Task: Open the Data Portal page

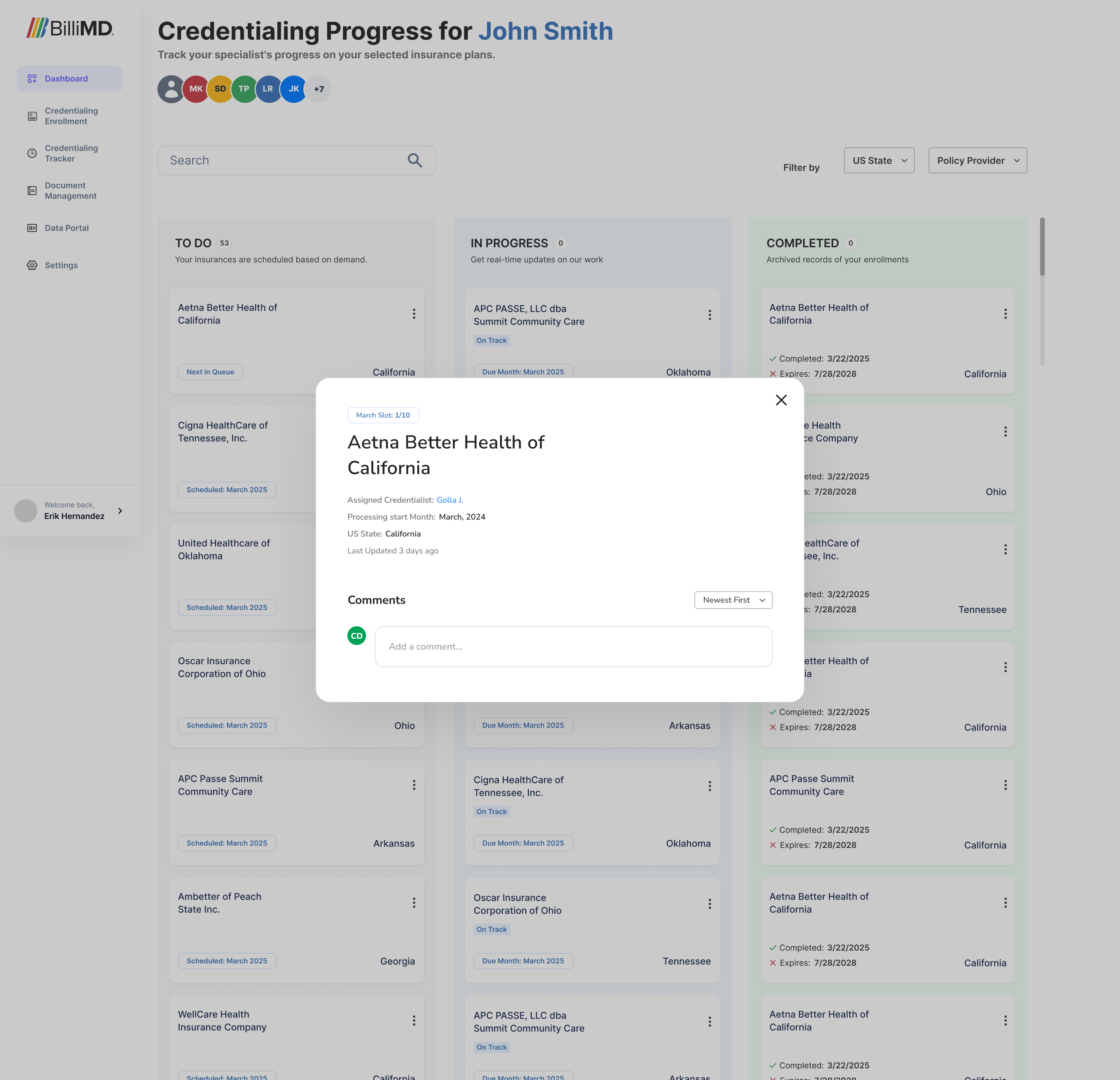Action: 70,228
